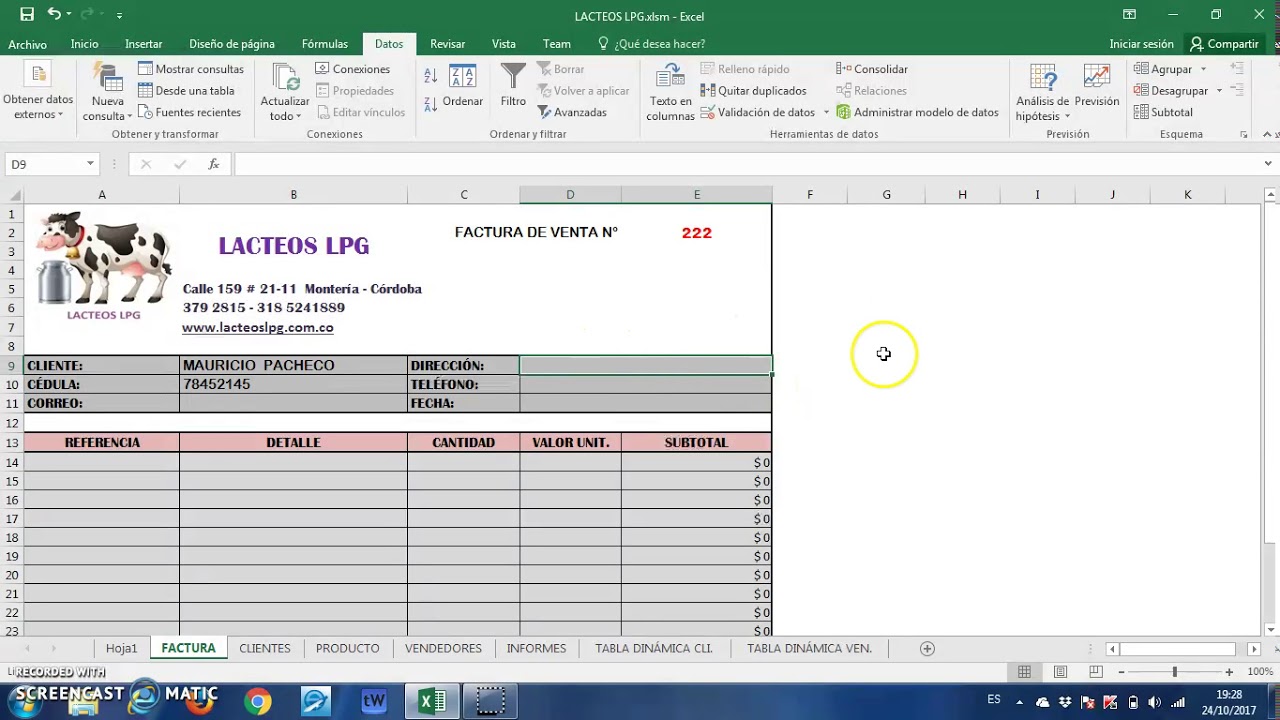Select the 222 invoice number cell
Screen dimensions: 1280x720
697,233
